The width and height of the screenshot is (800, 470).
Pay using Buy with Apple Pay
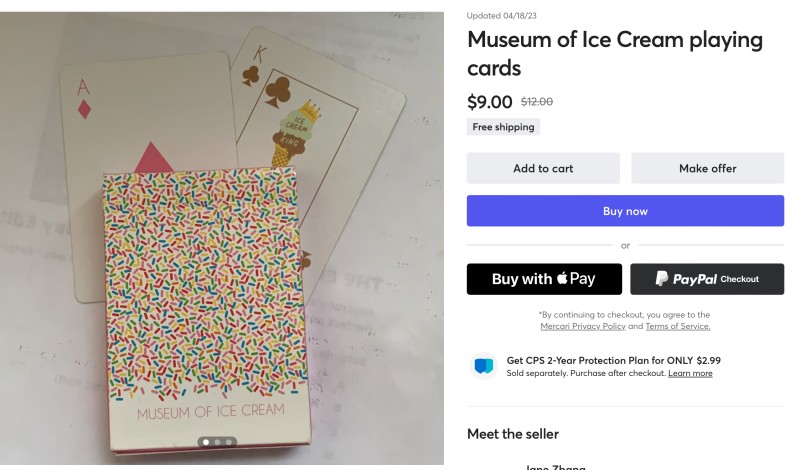click(544, 279)
